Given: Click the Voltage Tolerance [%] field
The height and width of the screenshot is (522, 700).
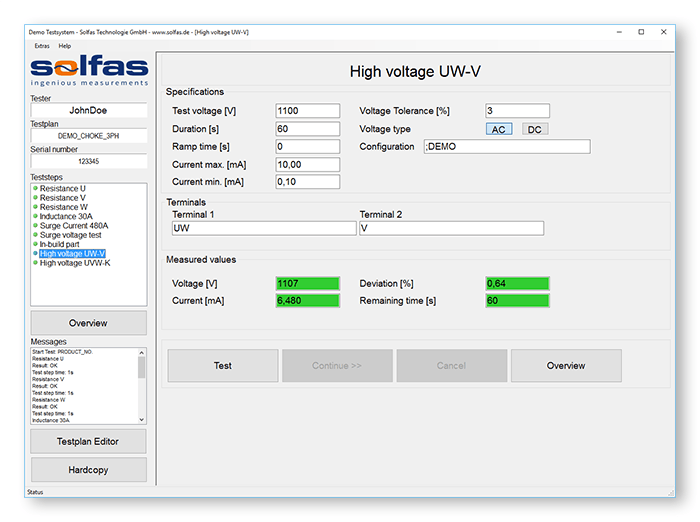Looking at the screenshot, I should tap(517, 111).
